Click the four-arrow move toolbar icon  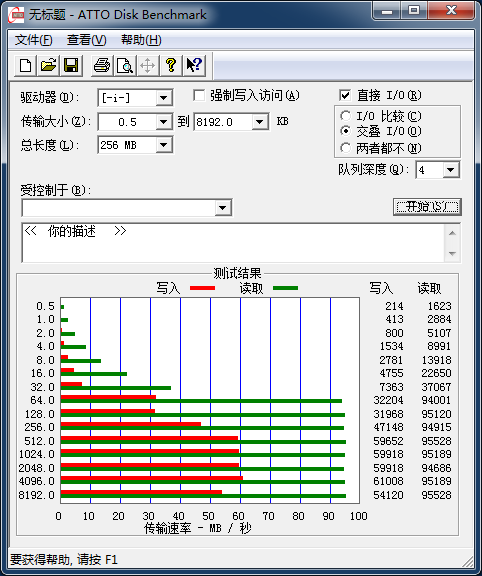pyautogui.click(x=148, y=65)
